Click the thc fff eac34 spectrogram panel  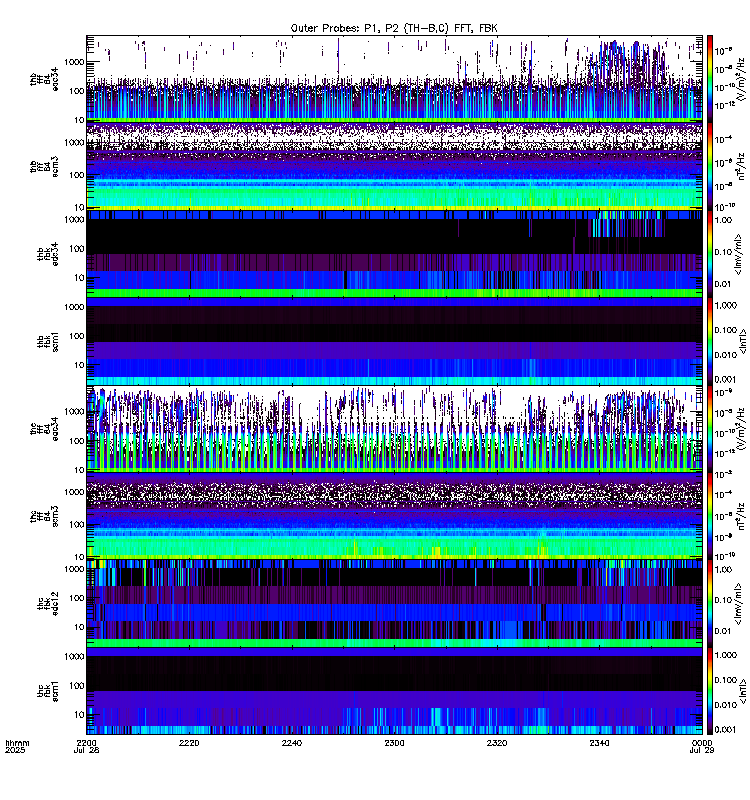(x=394, y=429)
